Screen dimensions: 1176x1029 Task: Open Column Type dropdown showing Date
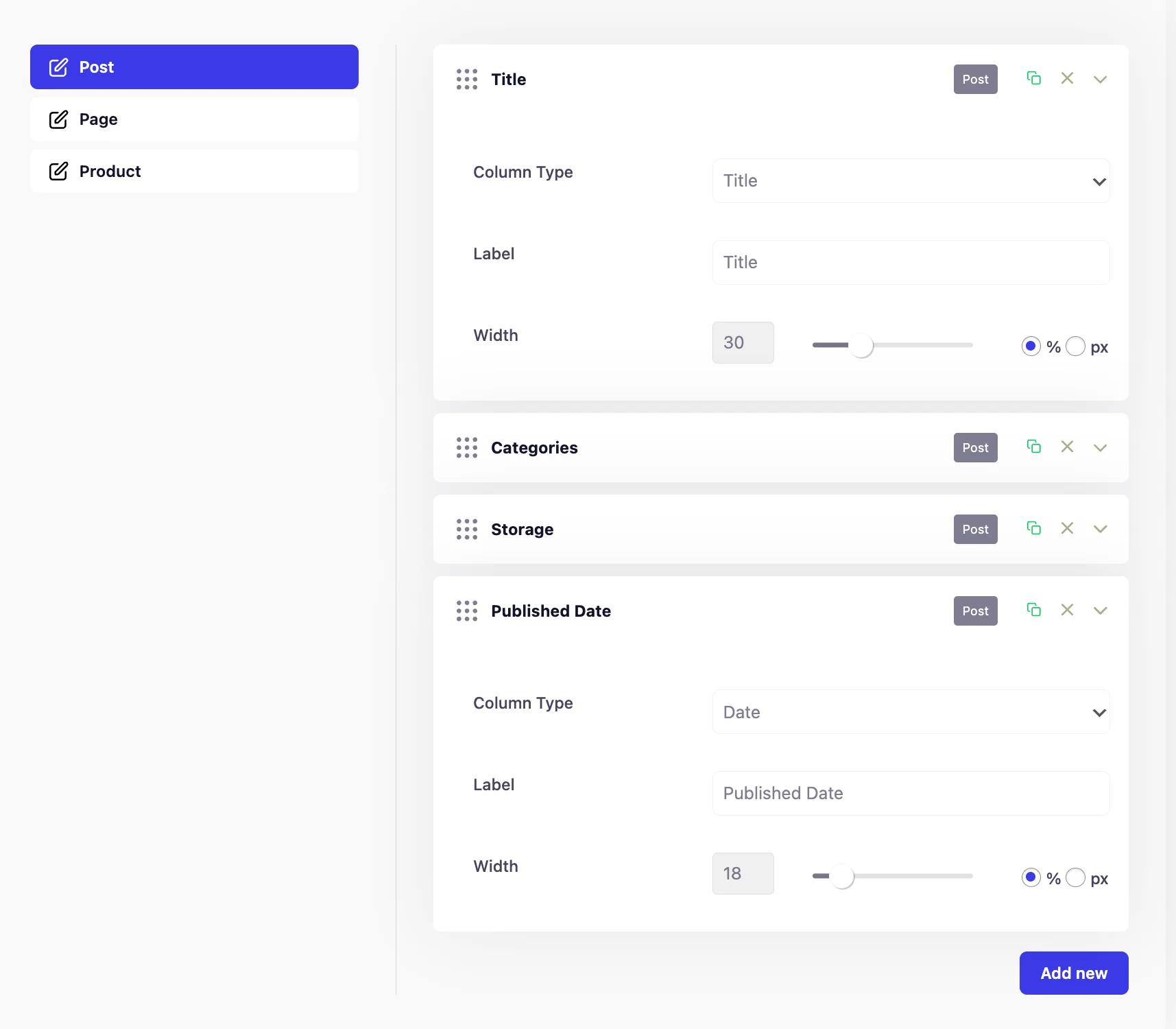(x=911, y=712)
